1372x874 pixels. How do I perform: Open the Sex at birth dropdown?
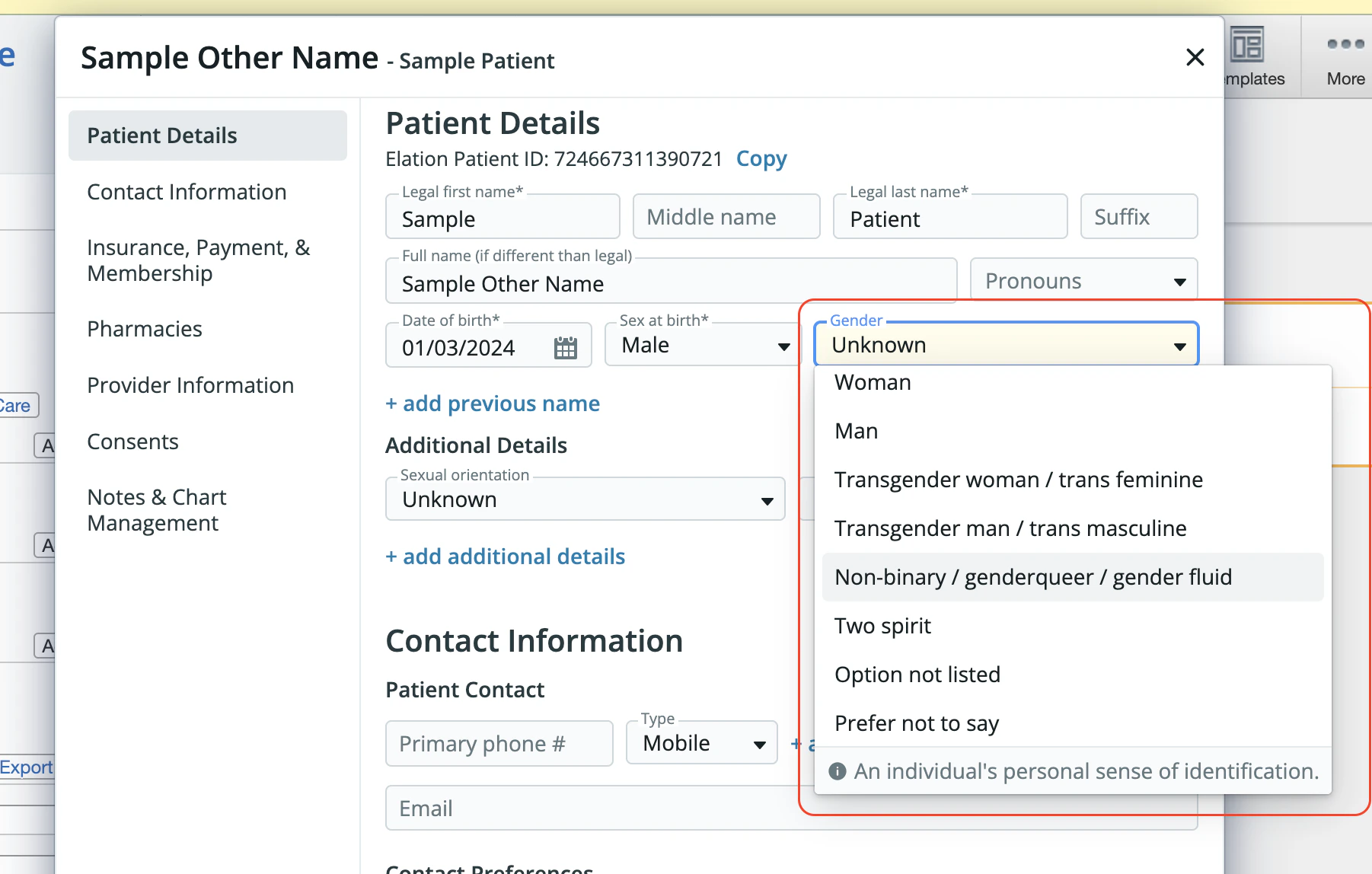(701, 345)
